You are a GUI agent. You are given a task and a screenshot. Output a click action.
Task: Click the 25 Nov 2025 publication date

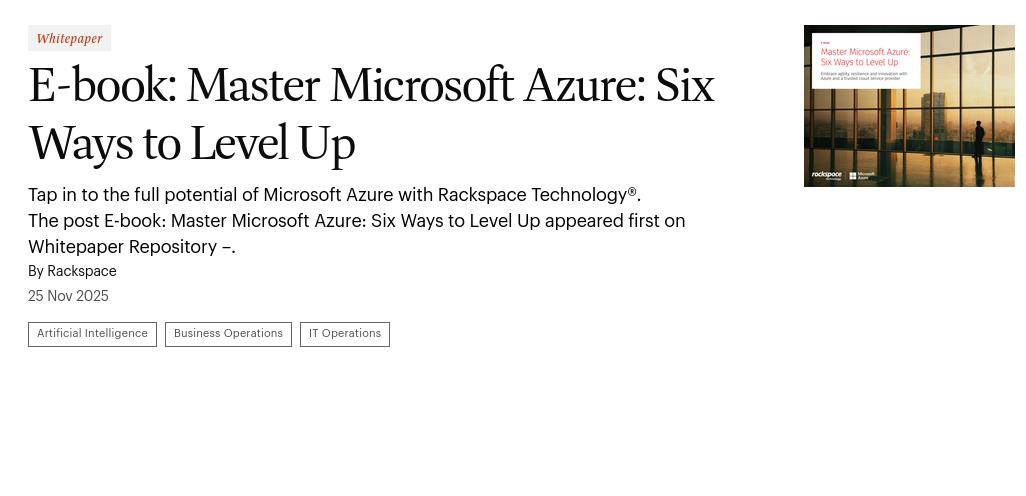coord(68,297)
